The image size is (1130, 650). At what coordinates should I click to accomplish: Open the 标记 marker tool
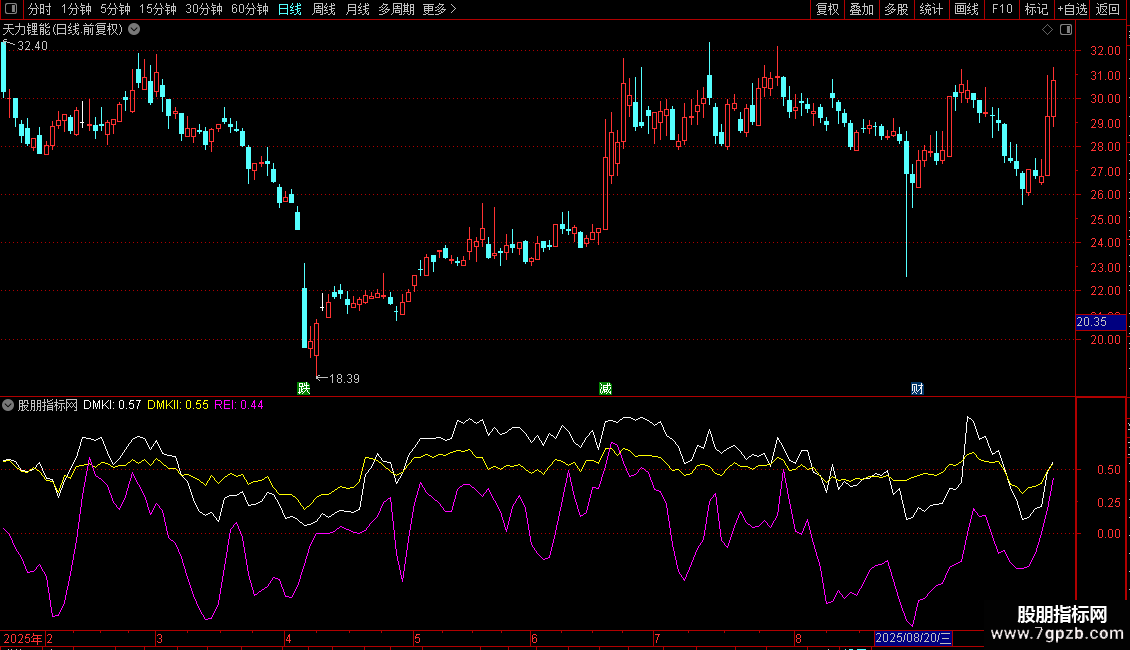tap(1036, 9)
